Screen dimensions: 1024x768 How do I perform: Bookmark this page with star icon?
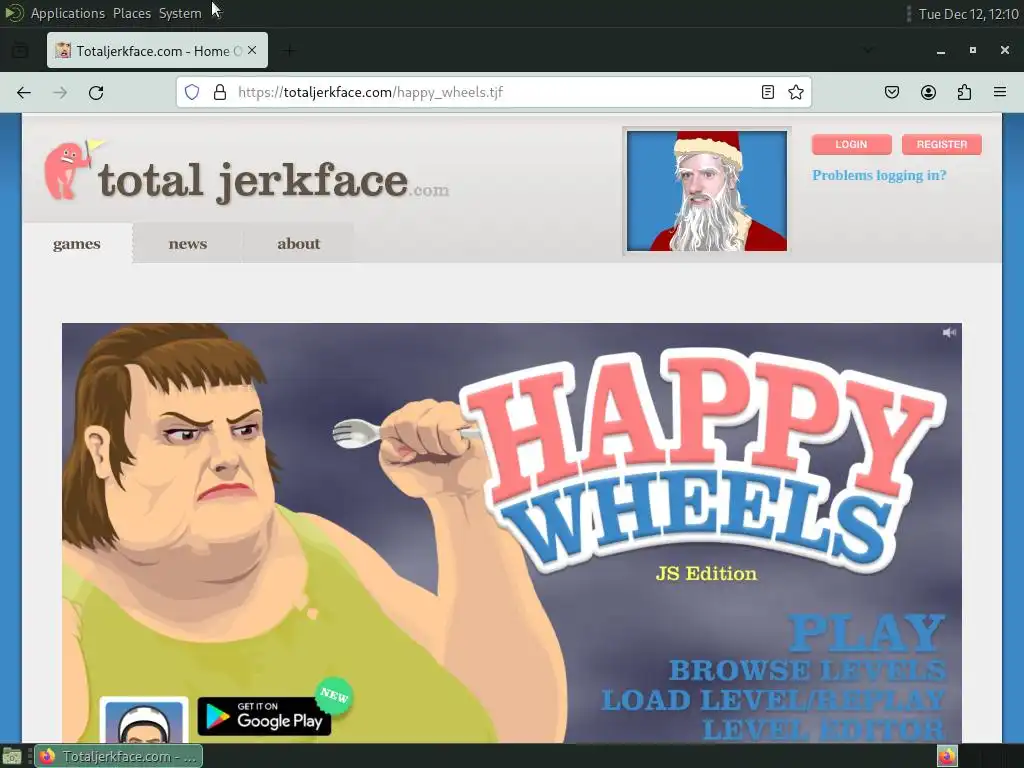[795, 92]
